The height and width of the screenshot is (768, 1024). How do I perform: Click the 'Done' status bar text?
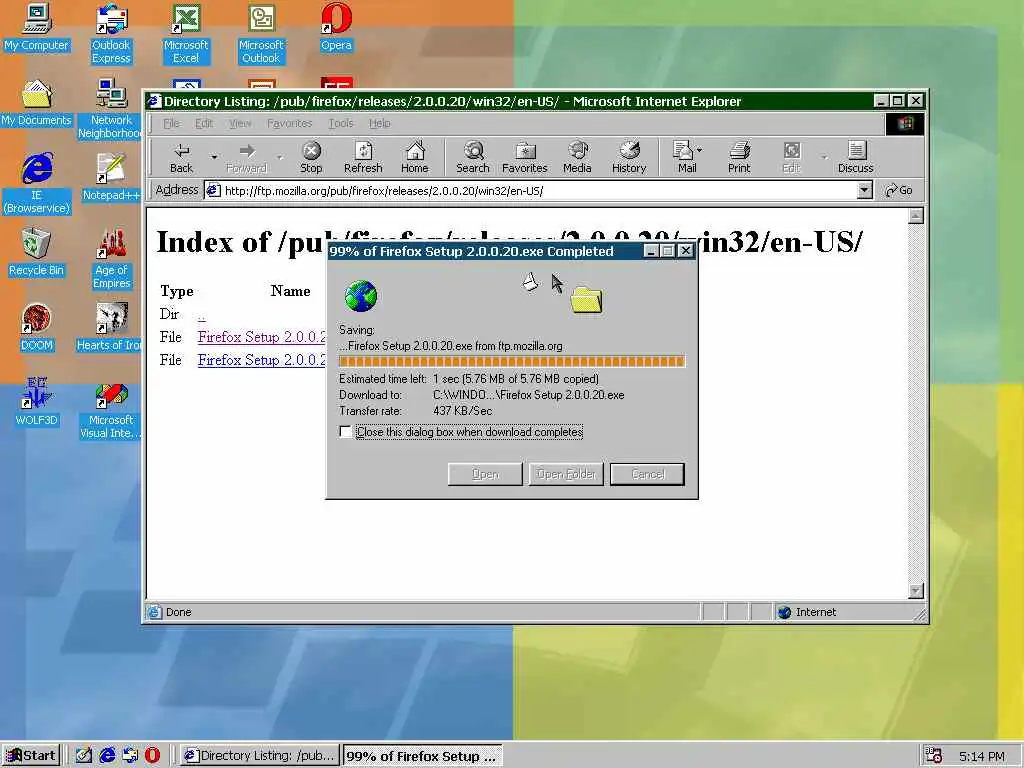(178, 612)
